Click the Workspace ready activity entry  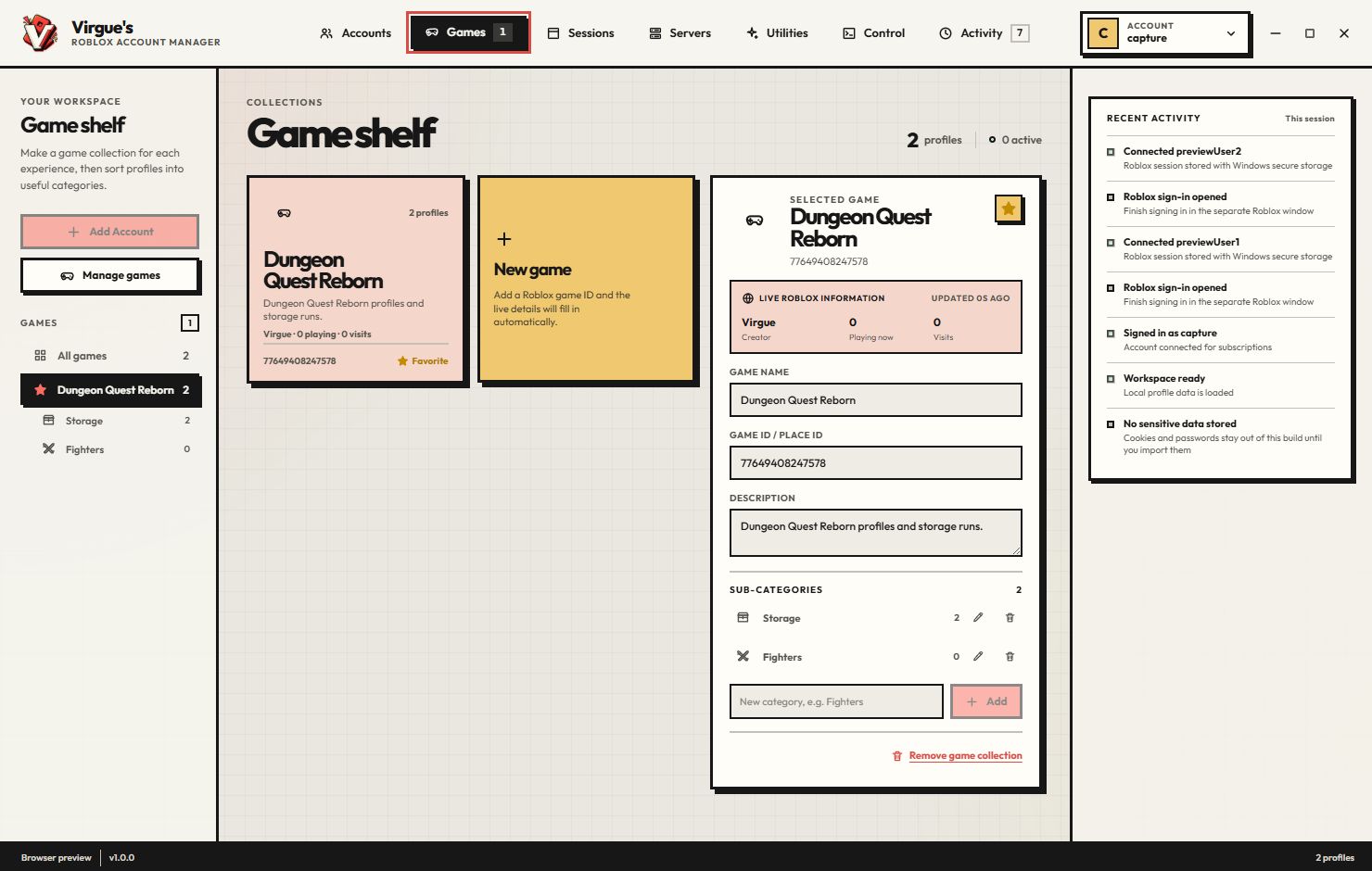coord(1221,385)
